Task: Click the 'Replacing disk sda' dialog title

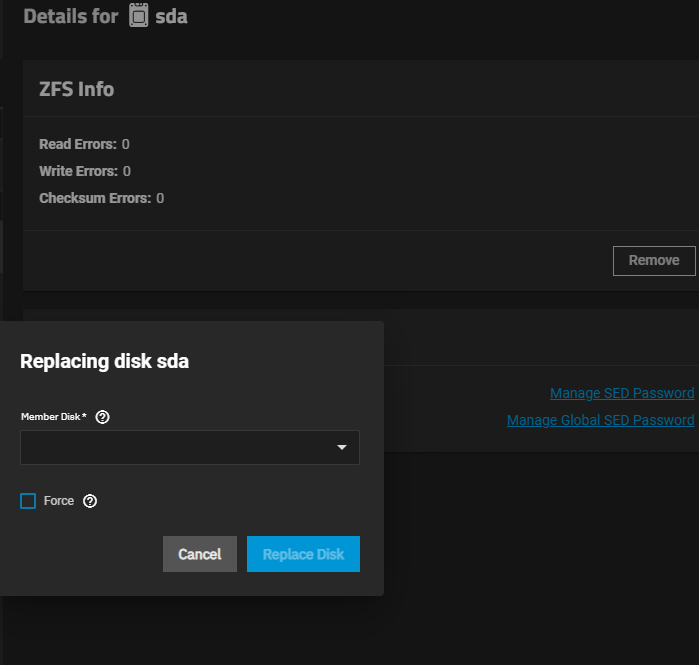Action: tap(105, 362)
